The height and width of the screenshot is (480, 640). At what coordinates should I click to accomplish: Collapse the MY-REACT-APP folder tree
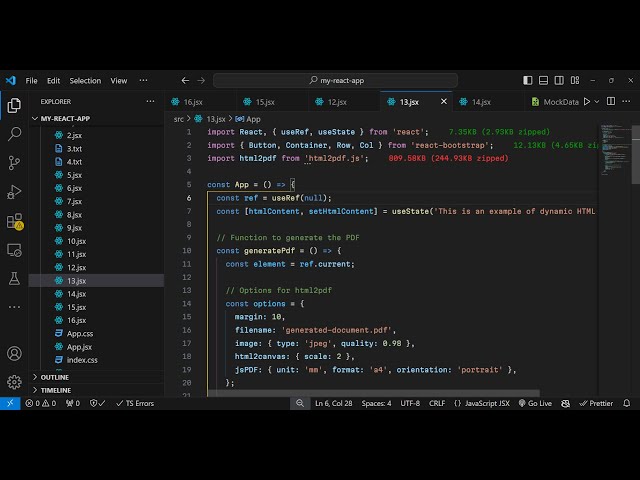(66, 118)
